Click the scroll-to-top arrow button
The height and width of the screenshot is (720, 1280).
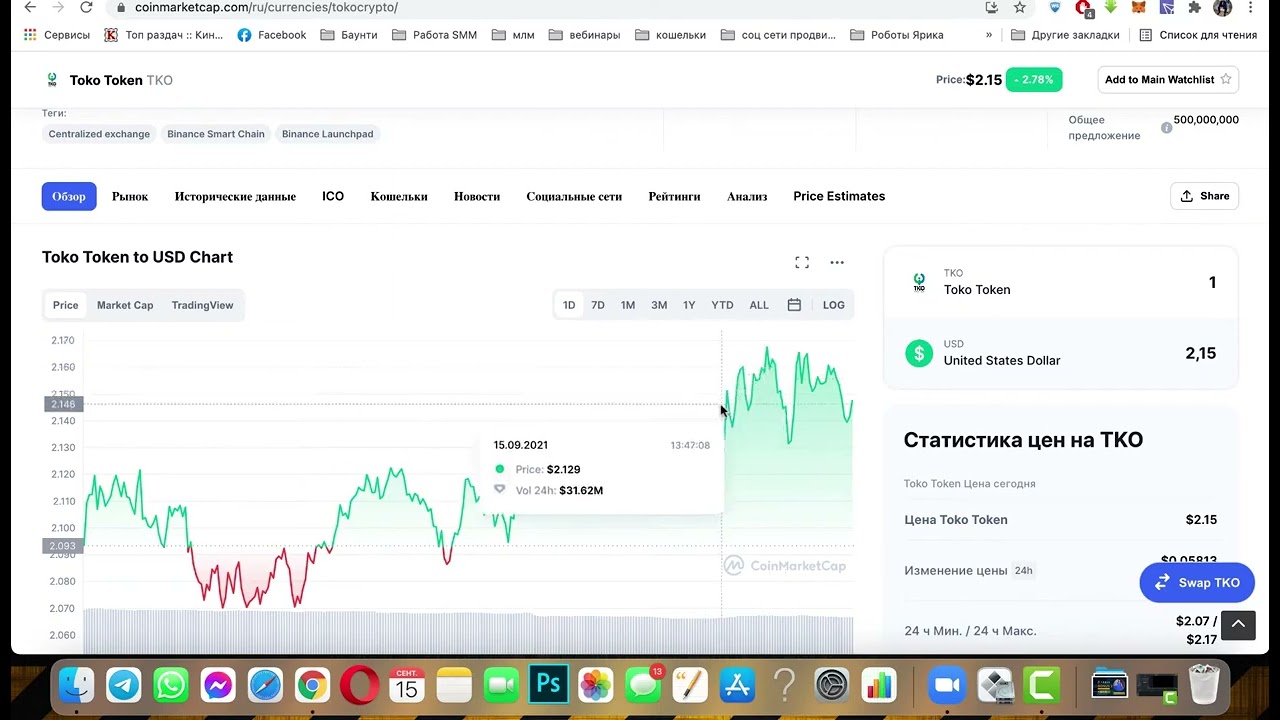pyautogui.click(x=1238, y=624)
